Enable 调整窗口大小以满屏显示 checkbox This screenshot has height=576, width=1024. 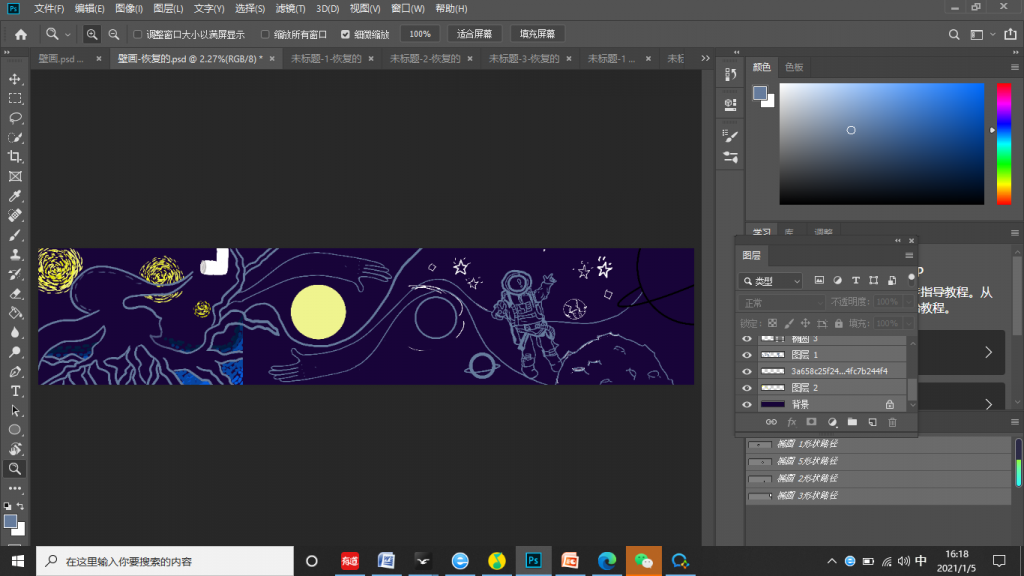pyautogui.click(x=137, y=35)
